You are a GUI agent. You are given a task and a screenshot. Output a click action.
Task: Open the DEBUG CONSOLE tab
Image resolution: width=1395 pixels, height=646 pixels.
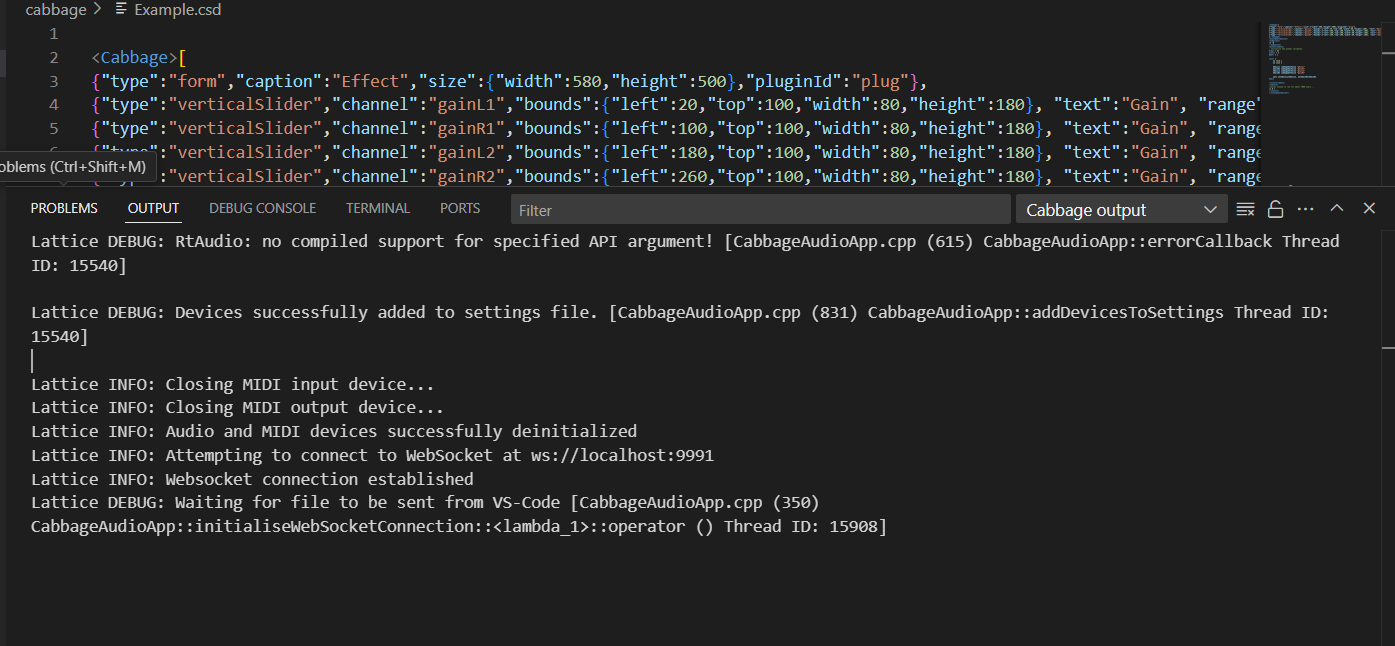click(x=262, y=208)
